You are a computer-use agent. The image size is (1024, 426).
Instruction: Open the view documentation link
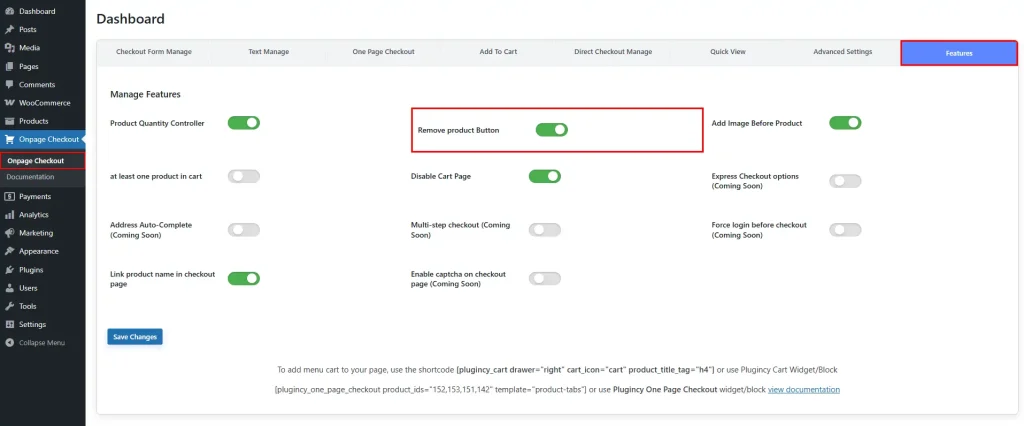[x=803, y=389]
